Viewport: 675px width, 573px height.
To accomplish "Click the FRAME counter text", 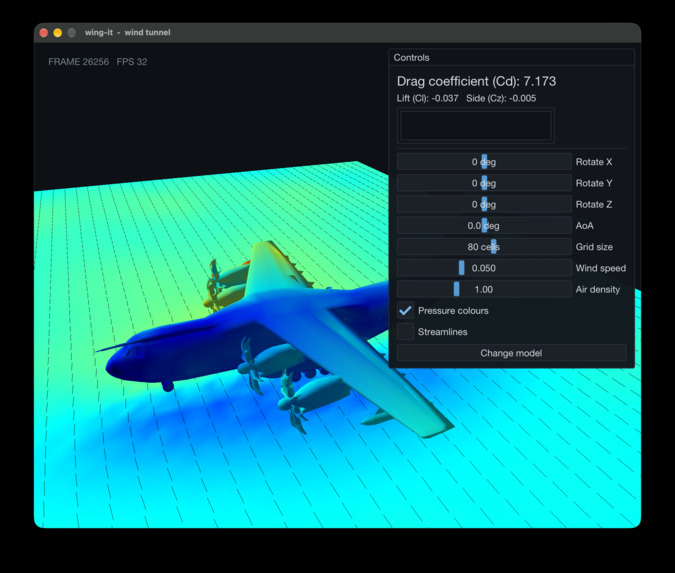I will coord(78,62).
